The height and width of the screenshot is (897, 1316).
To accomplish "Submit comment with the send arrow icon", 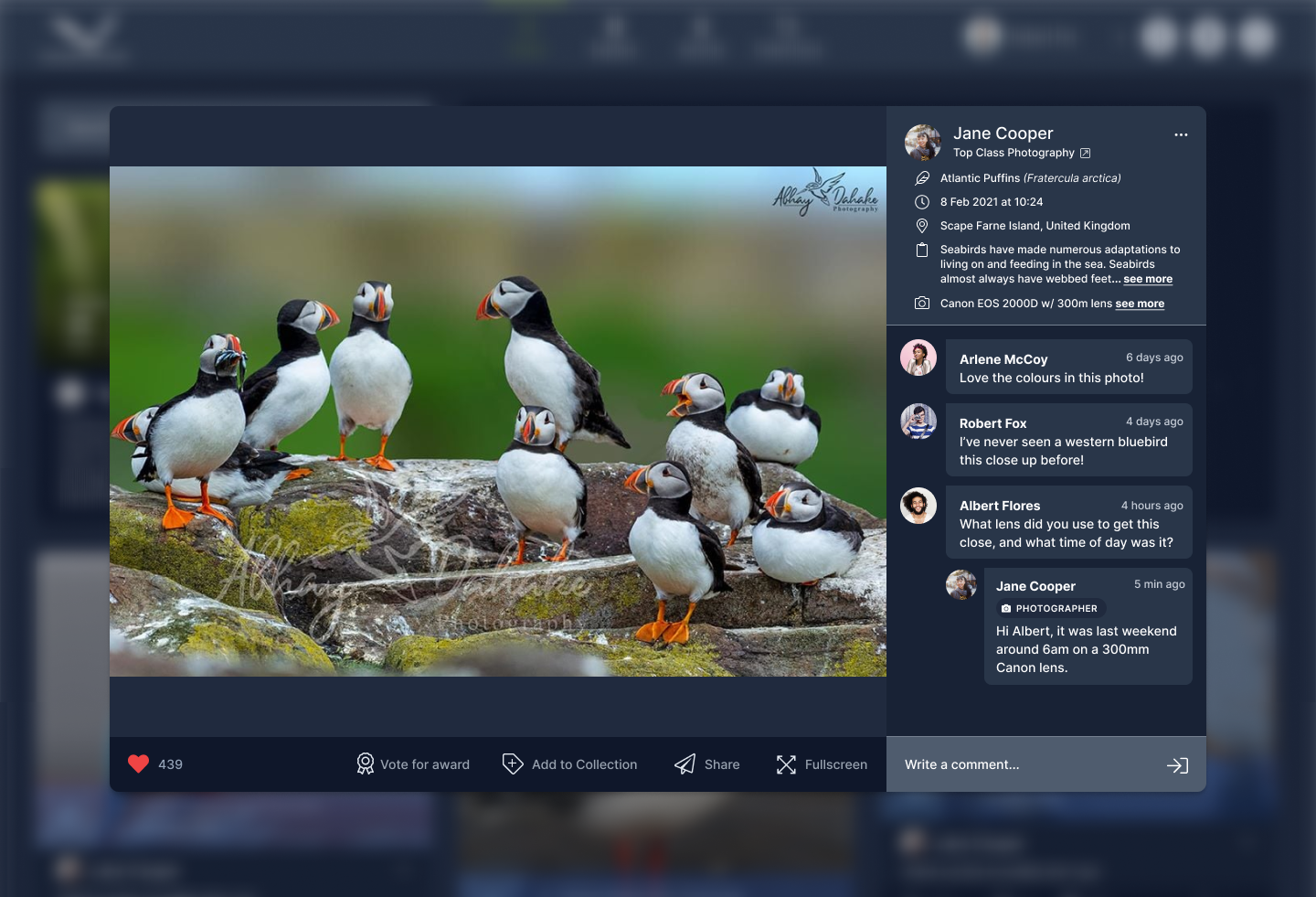I will [1178, 765].
